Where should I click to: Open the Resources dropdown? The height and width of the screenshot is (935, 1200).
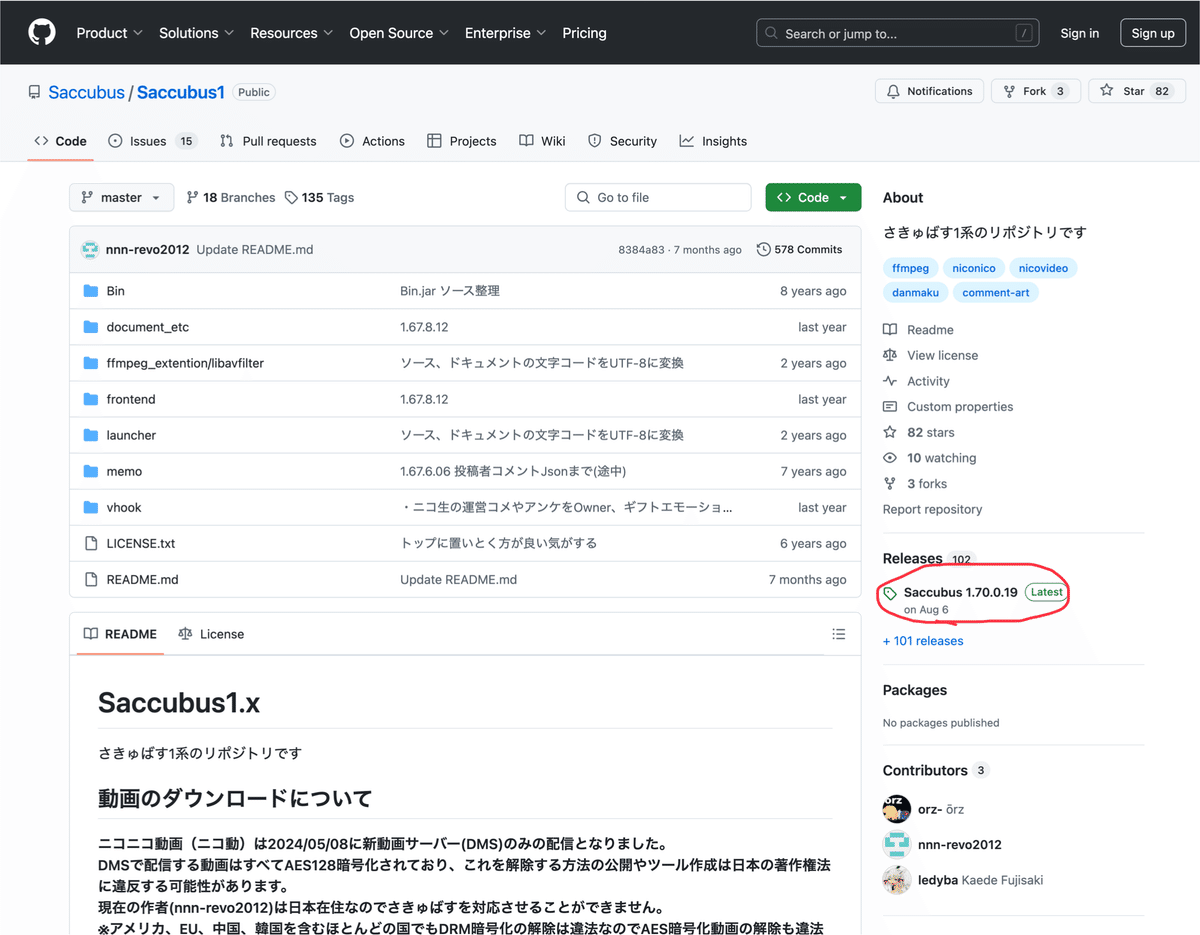(x=291, y=33)
